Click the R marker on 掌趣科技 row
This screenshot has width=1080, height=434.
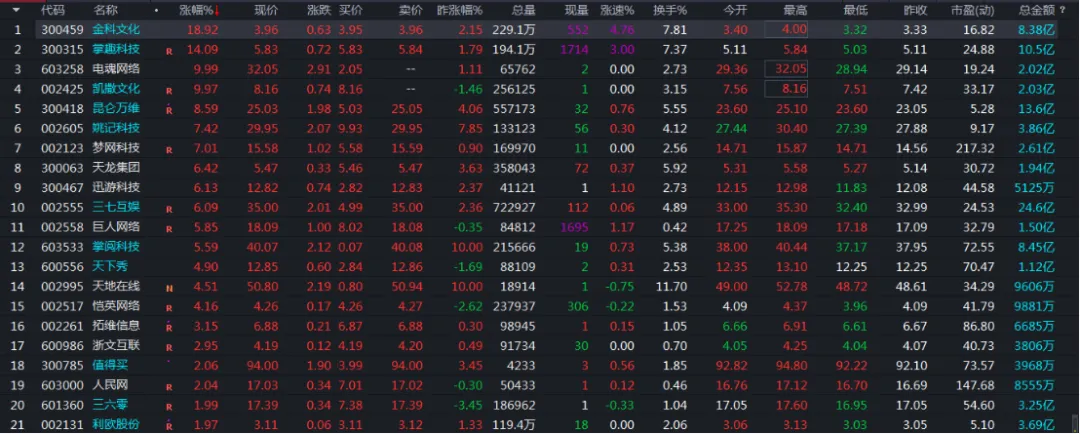(x=169, y=51)
